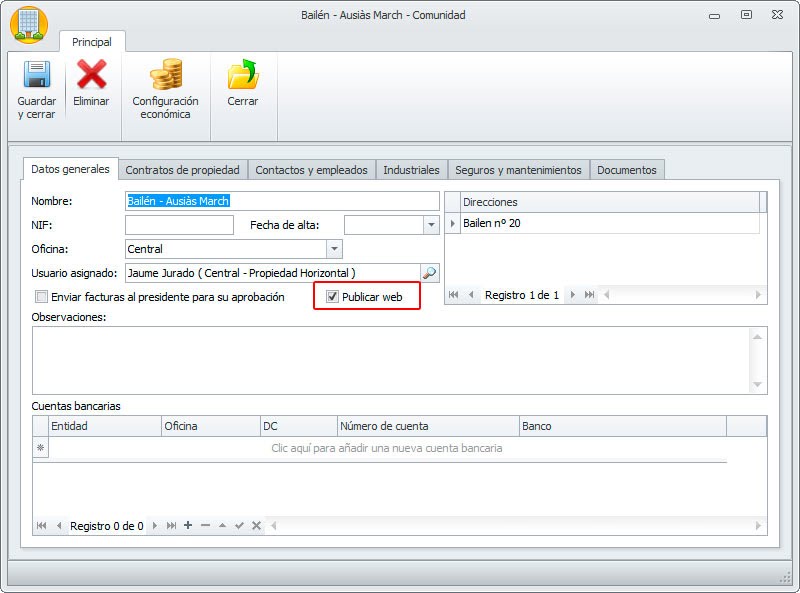Toggle Enviar facturas al presidente checkbox
The image size is (800, 593).
tap(41, 296)
